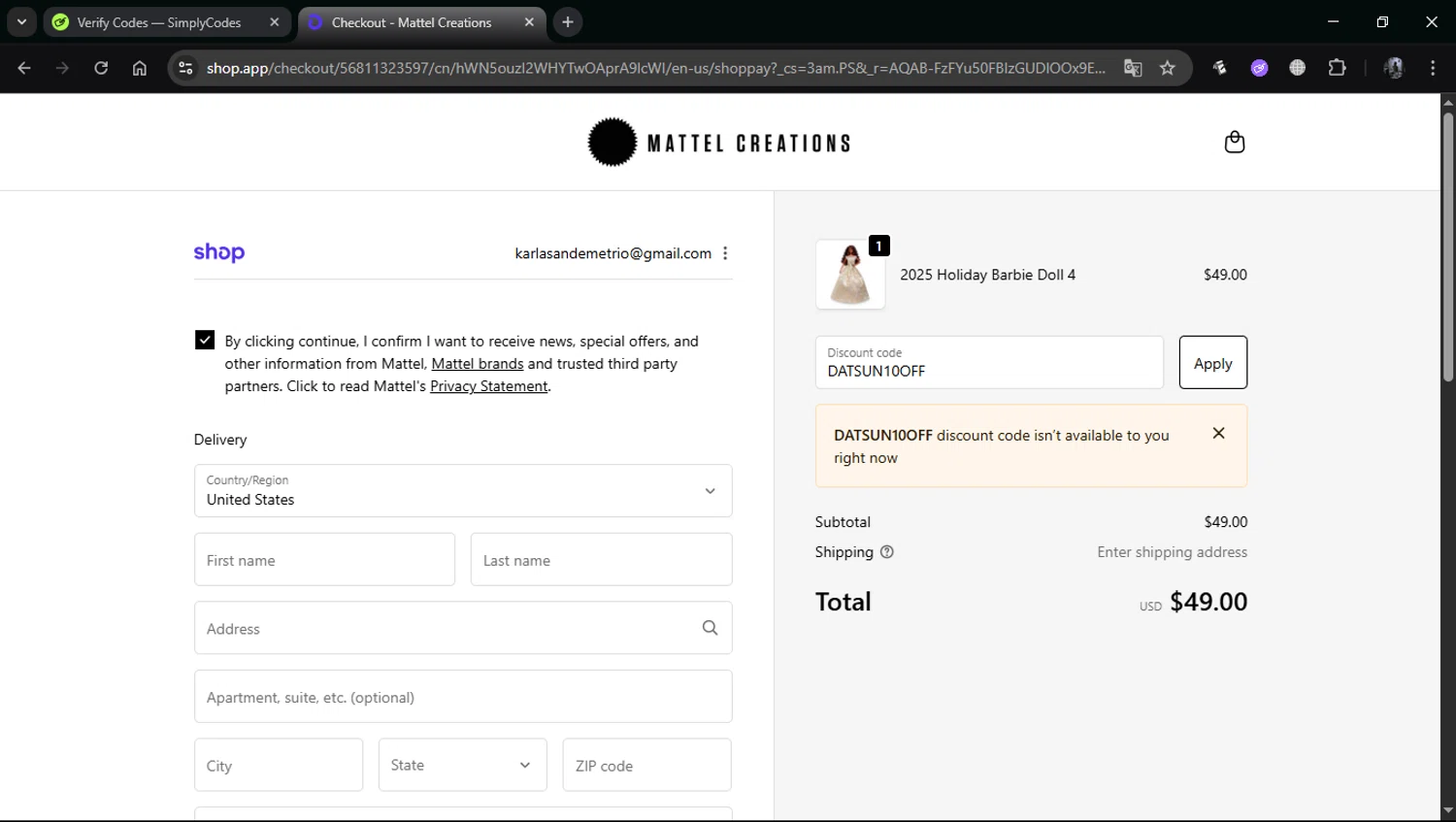Bookmark this page with the star icon
The height and width of the screenshot is (822, 1456).
1168,68
